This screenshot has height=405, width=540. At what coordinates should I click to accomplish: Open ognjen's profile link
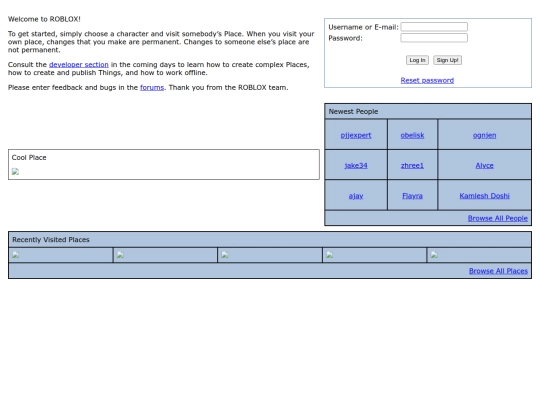point(485,135)
